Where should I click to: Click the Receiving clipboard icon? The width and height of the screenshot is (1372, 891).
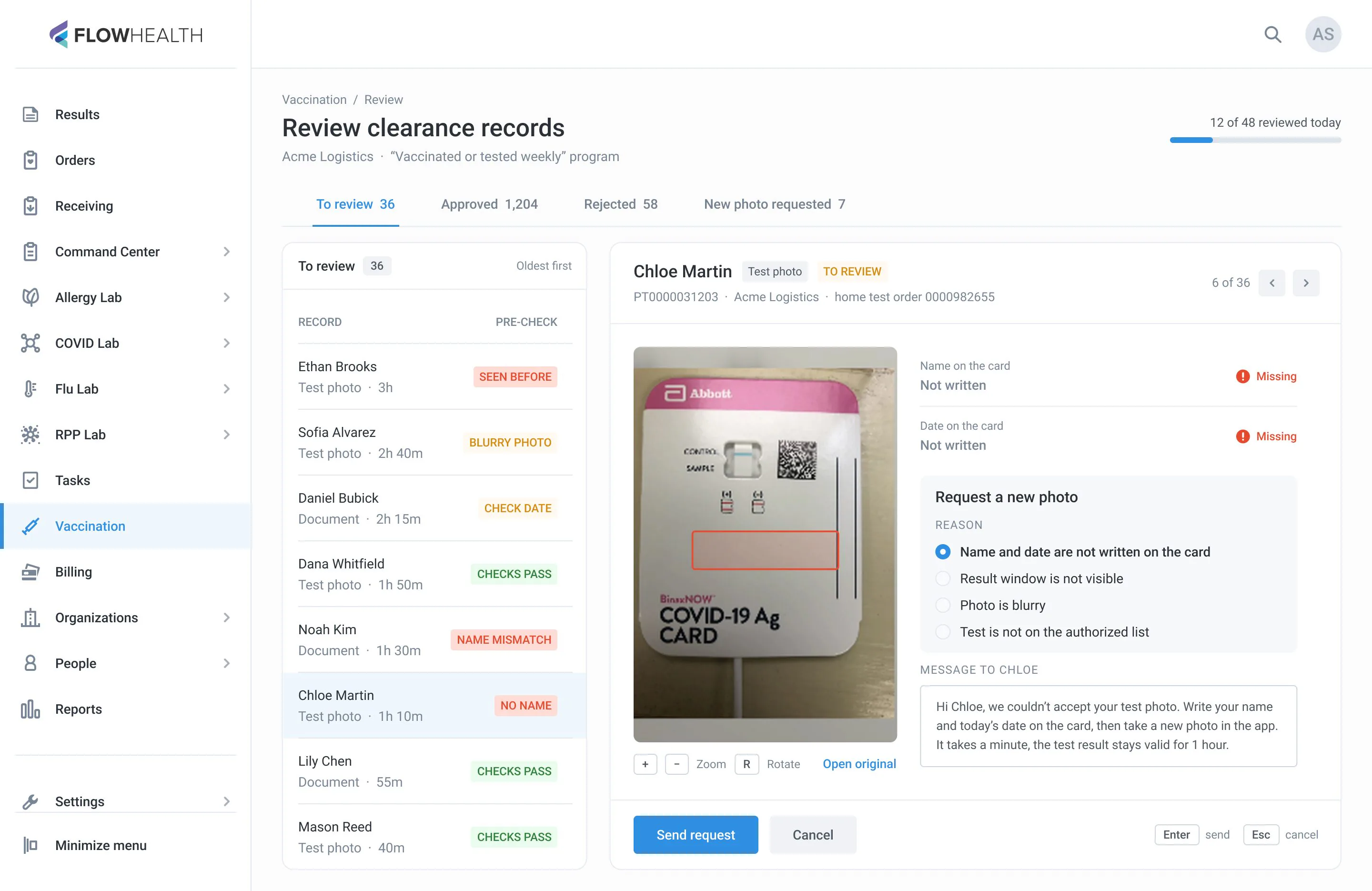pyautogui.click(x=30, y=206)
